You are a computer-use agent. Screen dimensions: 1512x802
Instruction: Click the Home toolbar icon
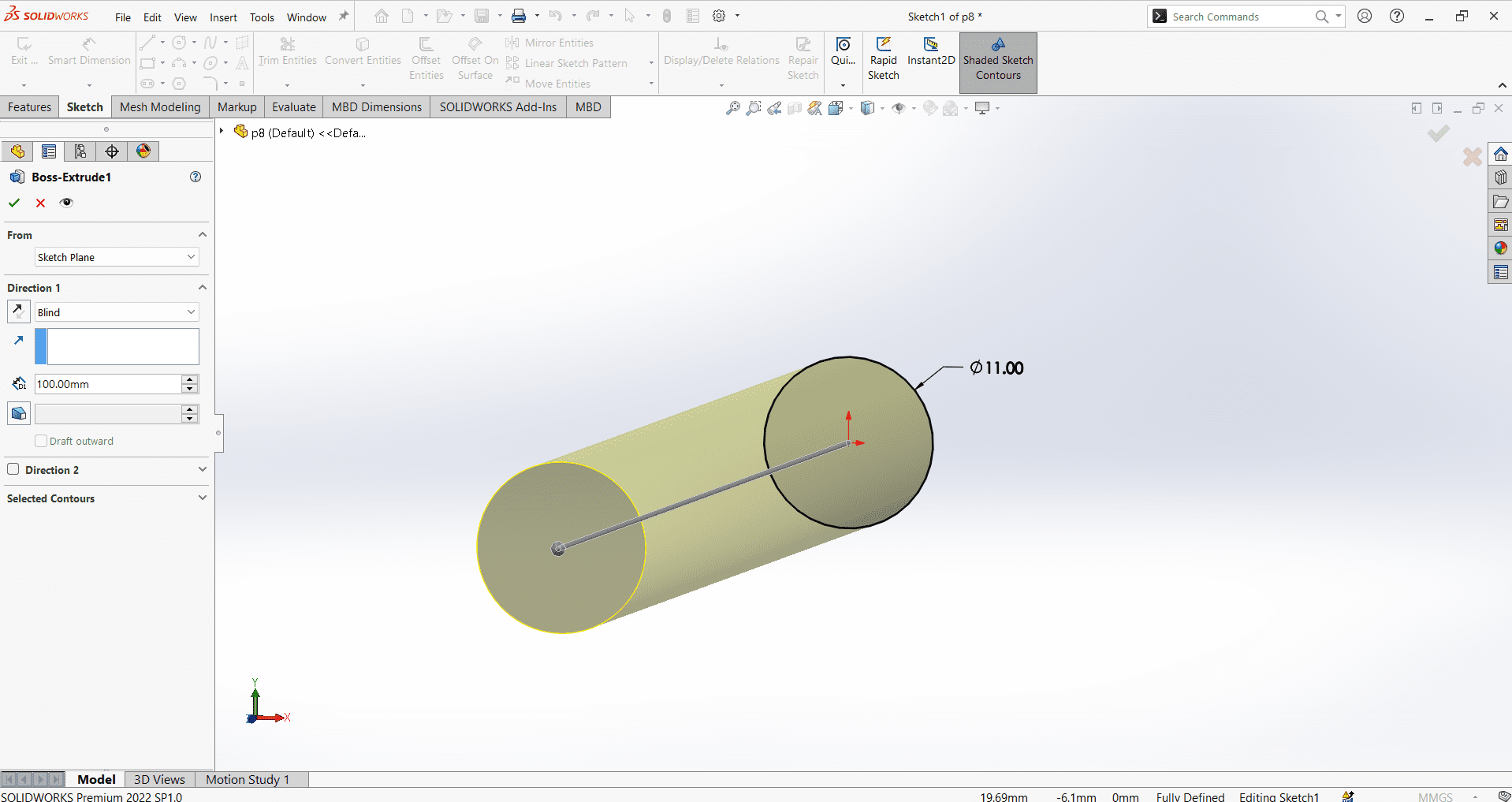pyautogui.click(x=382, y=16)
